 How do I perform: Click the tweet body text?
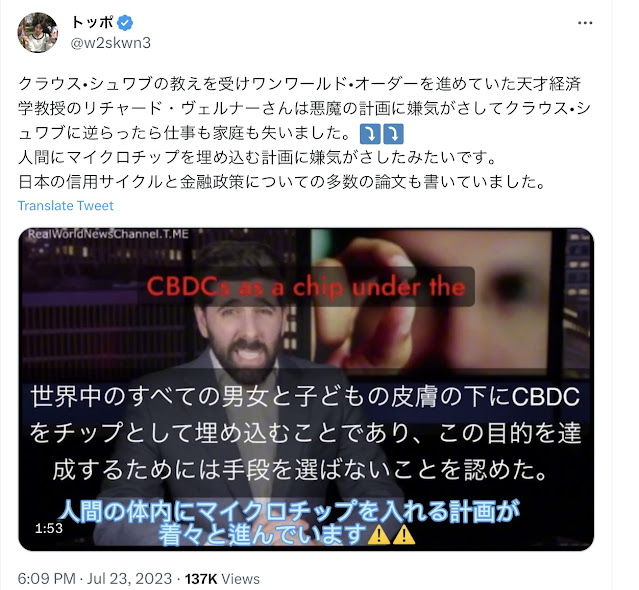[x=304, y=133]
